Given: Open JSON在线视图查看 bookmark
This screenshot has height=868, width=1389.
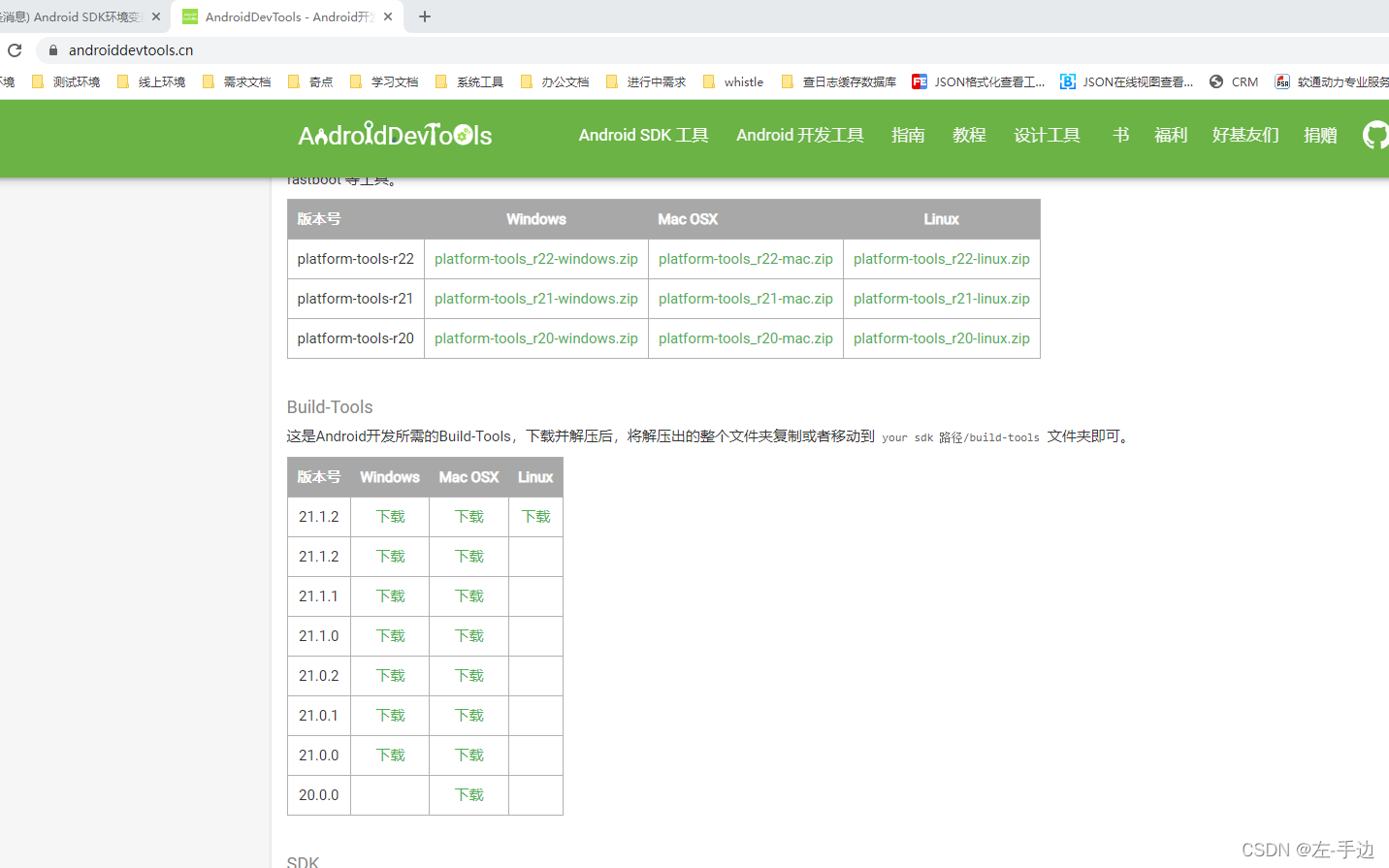Looking at the screenshot, I should pos(1126,82).
